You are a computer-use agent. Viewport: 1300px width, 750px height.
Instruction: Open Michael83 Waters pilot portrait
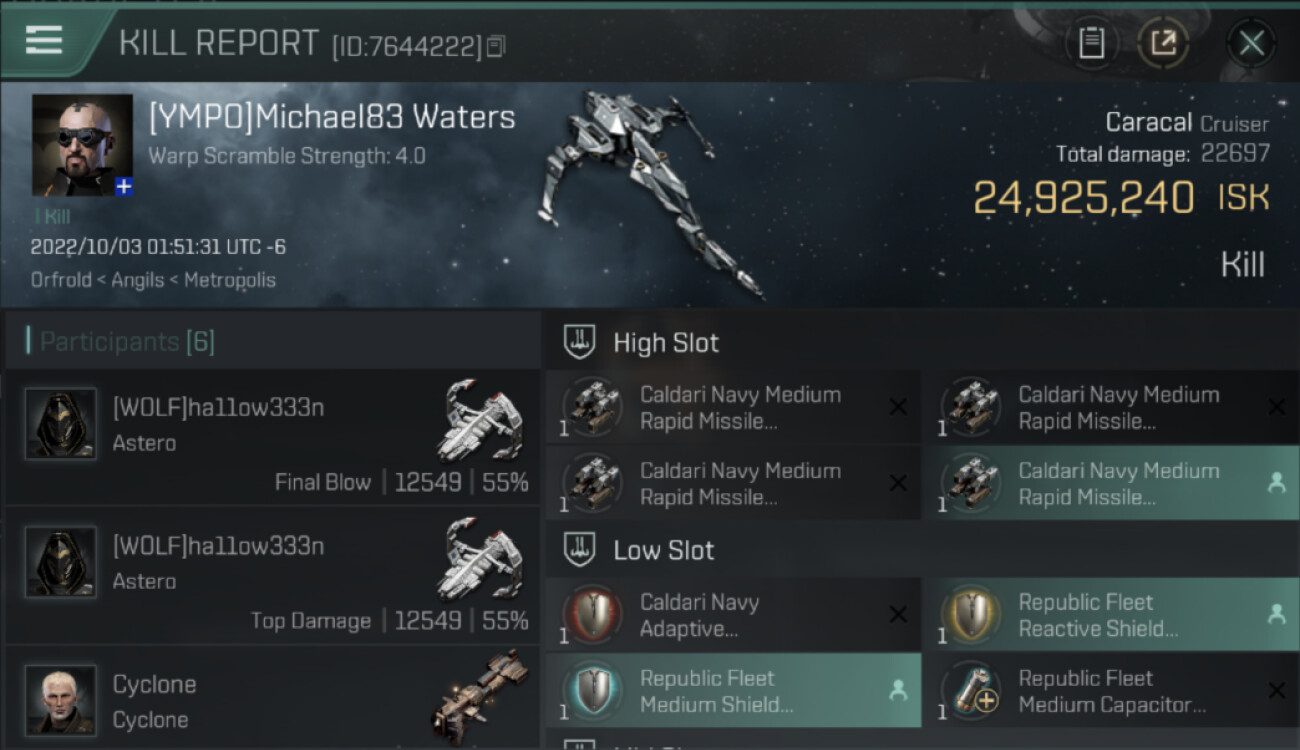coord(82,145)
